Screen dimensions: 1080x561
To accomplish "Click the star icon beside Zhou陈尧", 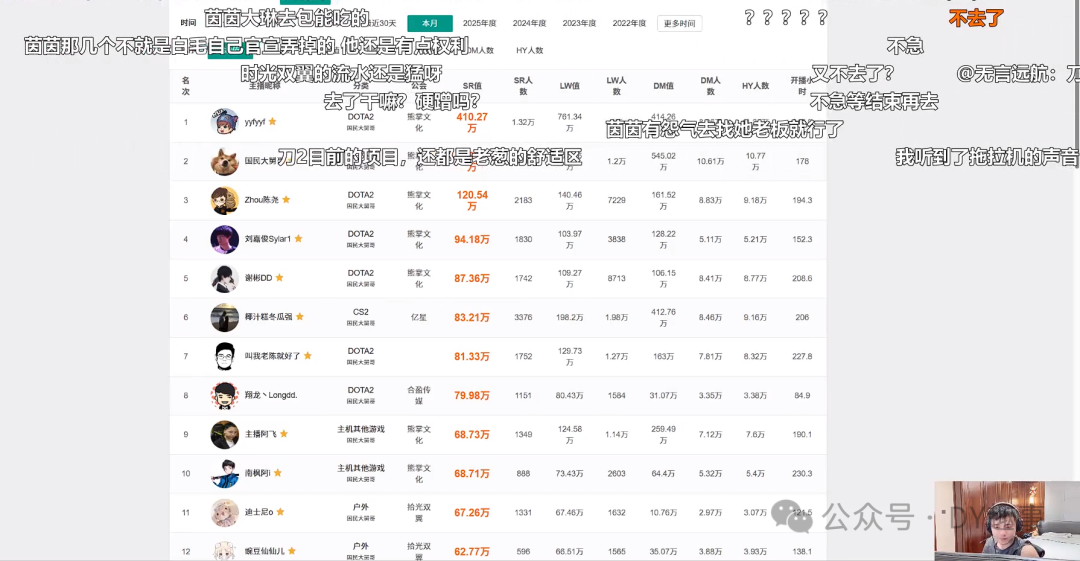I will point(287,199).
